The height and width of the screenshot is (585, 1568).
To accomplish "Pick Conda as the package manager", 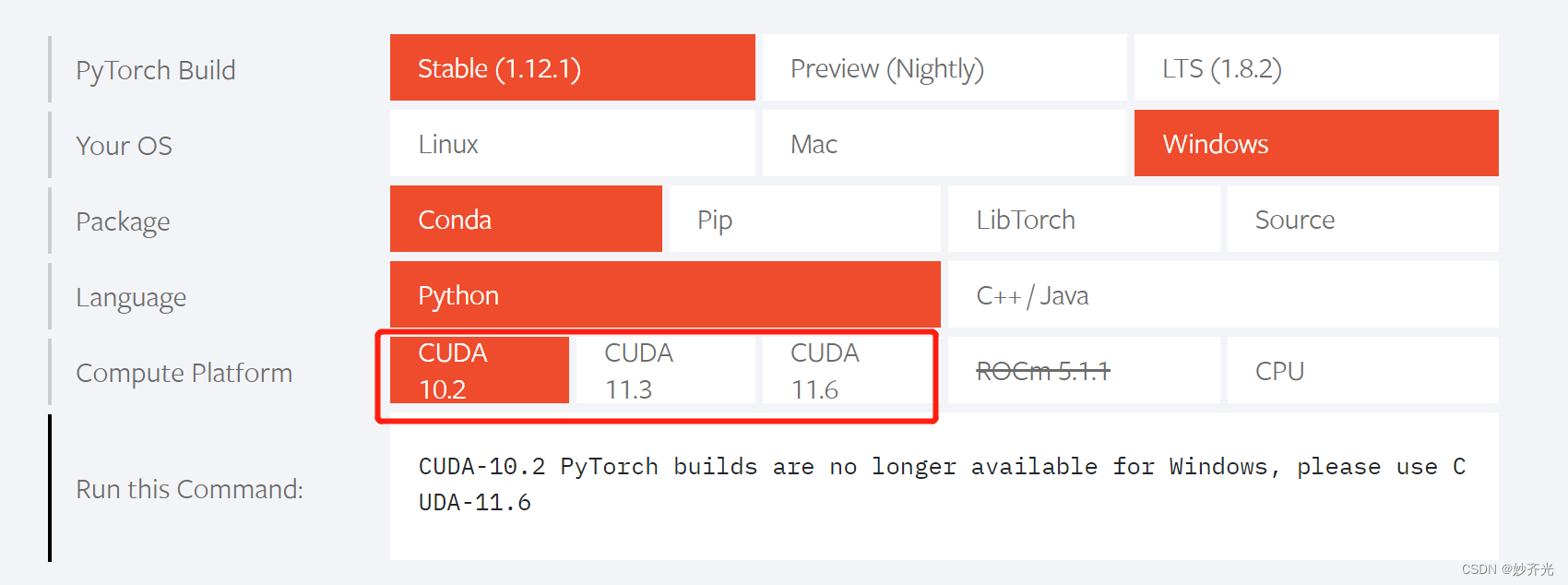I will (x=526, y=219).
